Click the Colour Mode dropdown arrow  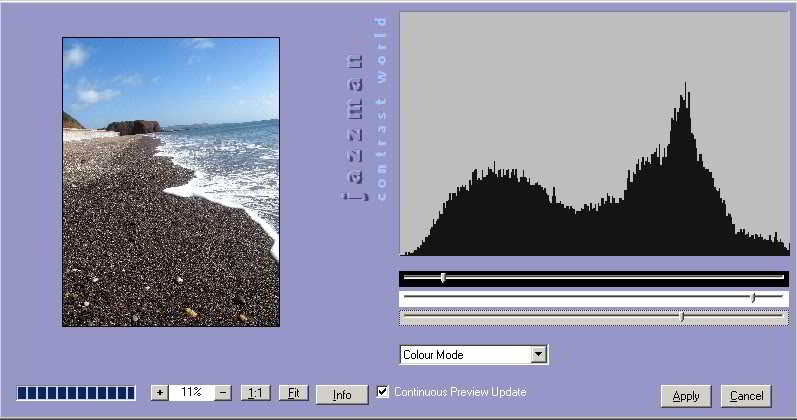point(539,354)
